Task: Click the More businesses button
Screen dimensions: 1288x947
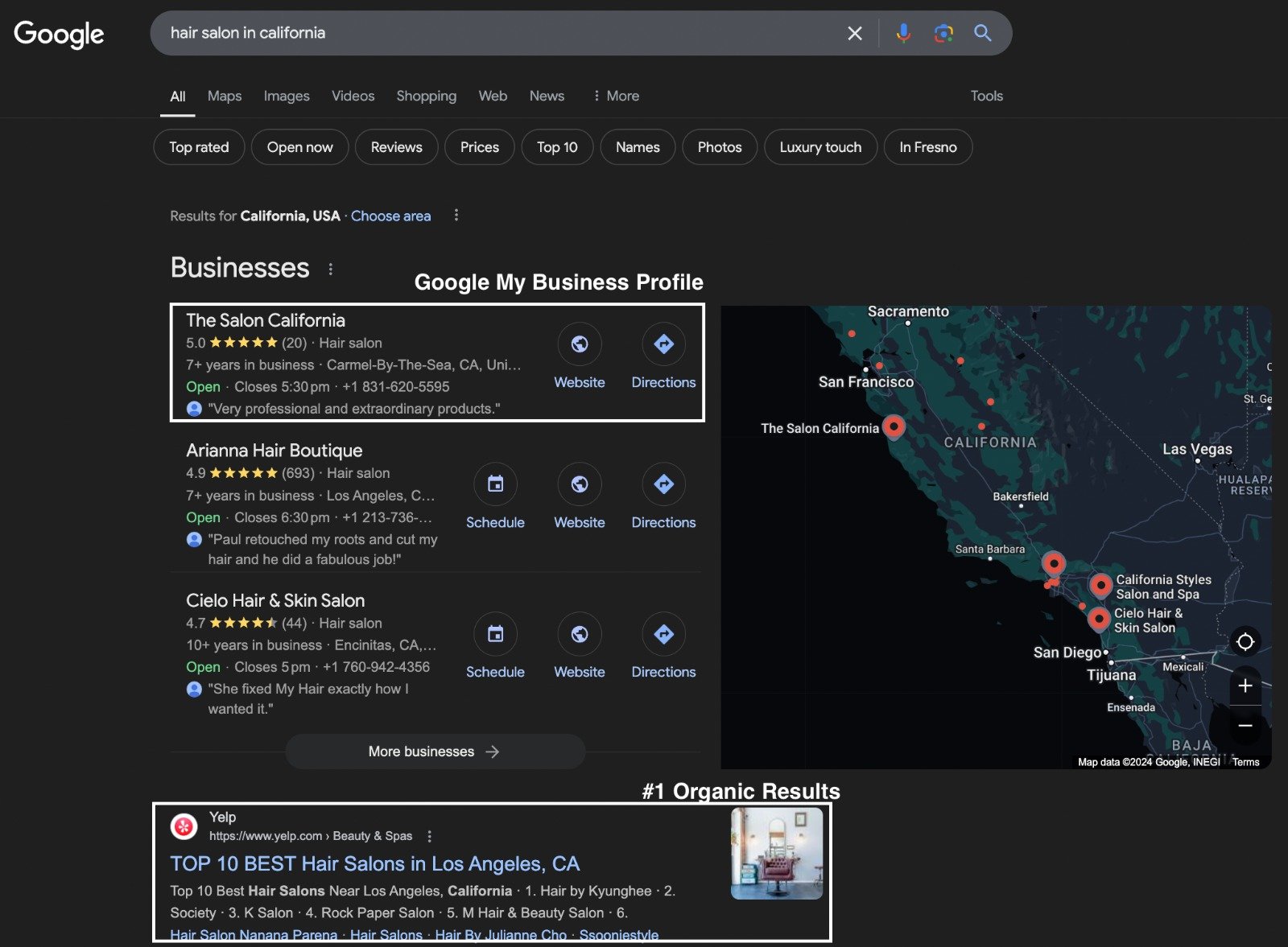Action: tap(435, 751)
